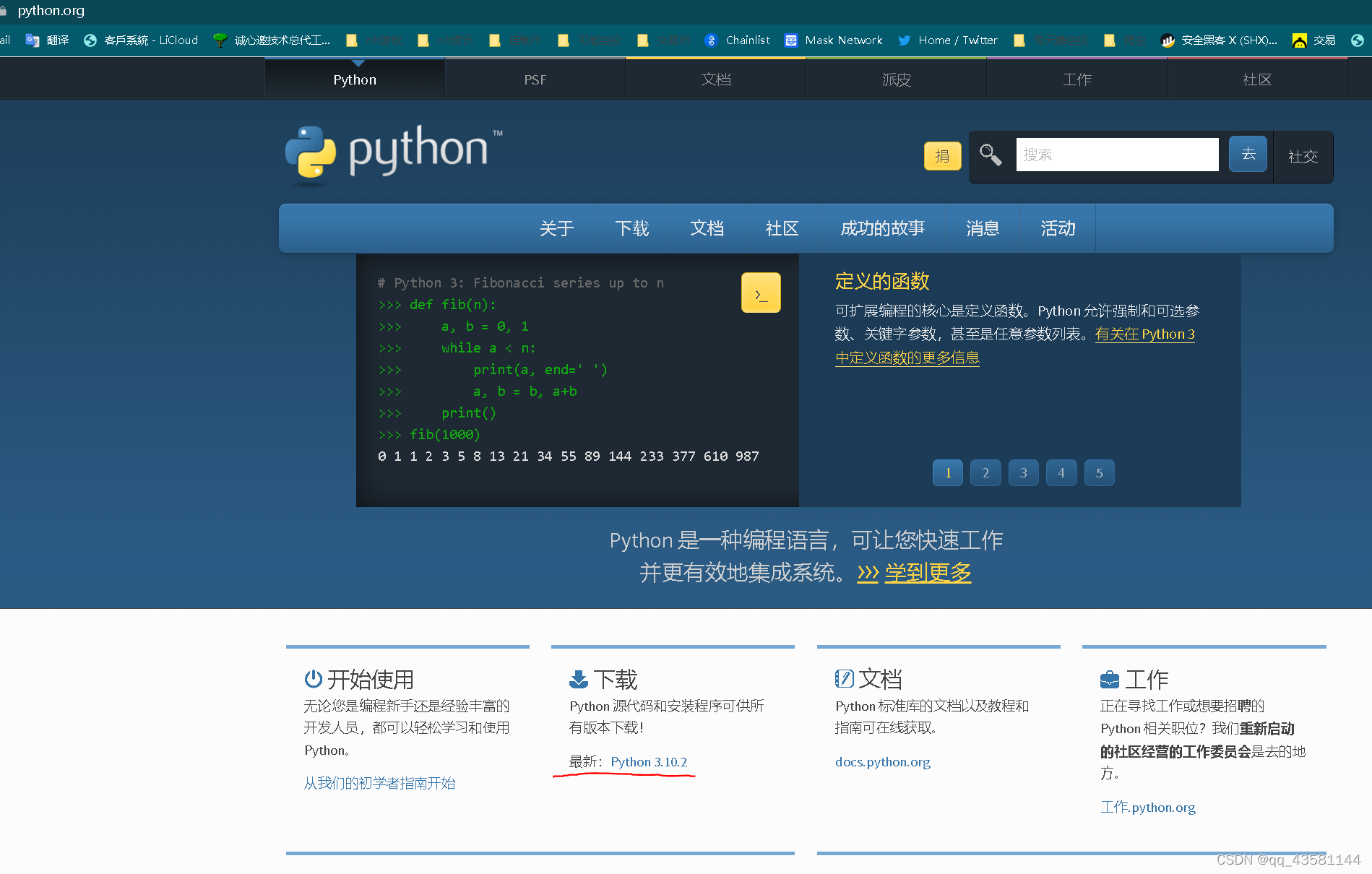The width and height of the screenshot is (1372, 874).
Task: Switch to slide 4 of the code carousel
Action: coord(1061,473)
